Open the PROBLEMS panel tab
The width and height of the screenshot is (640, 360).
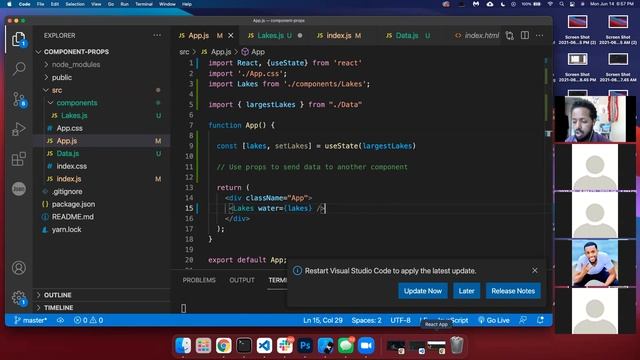click(x=199, y=280)
